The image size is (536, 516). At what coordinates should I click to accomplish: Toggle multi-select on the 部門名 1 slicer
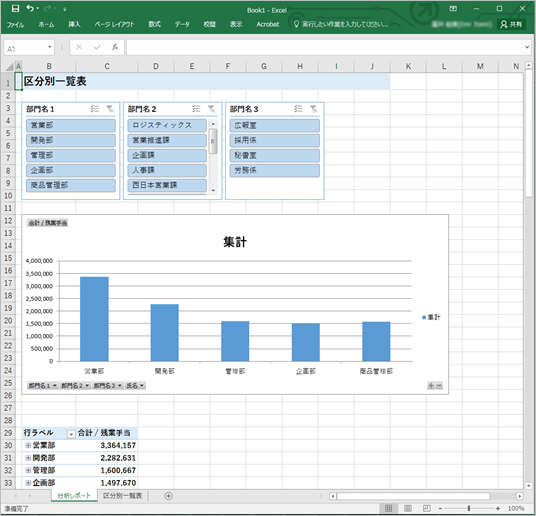pyautogui.click(x=95, y=109)
